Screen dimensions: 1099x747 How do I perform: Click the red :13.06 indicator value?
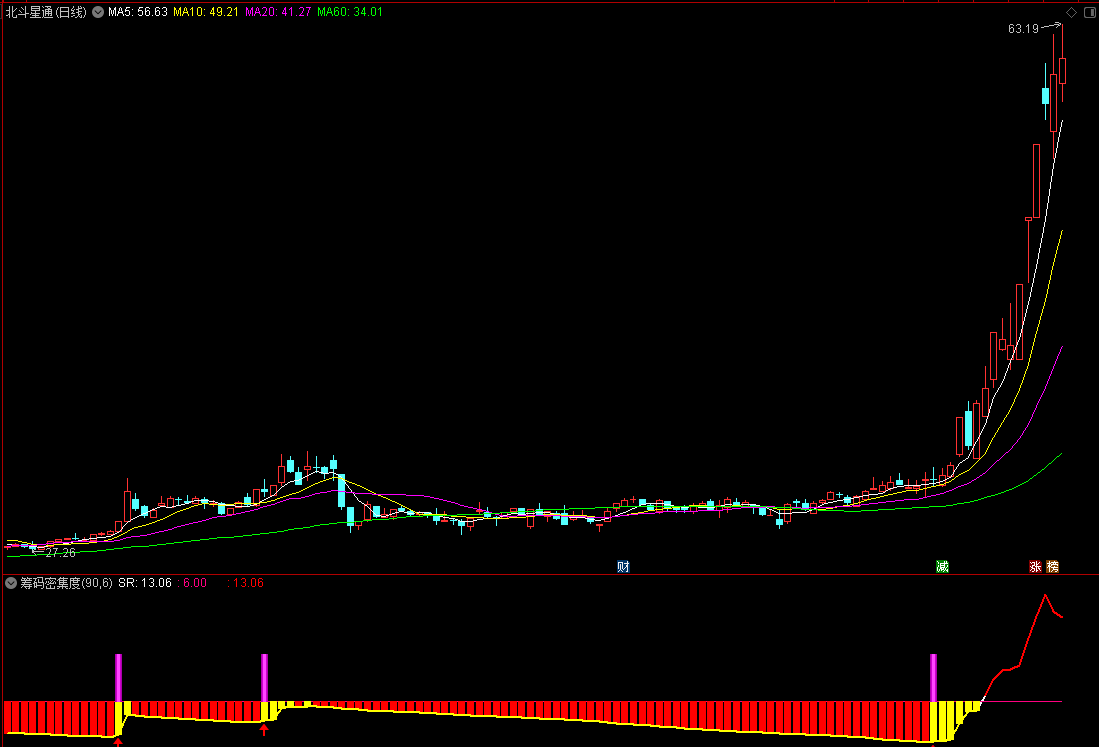pyautogui.click(x=245, y=583)
